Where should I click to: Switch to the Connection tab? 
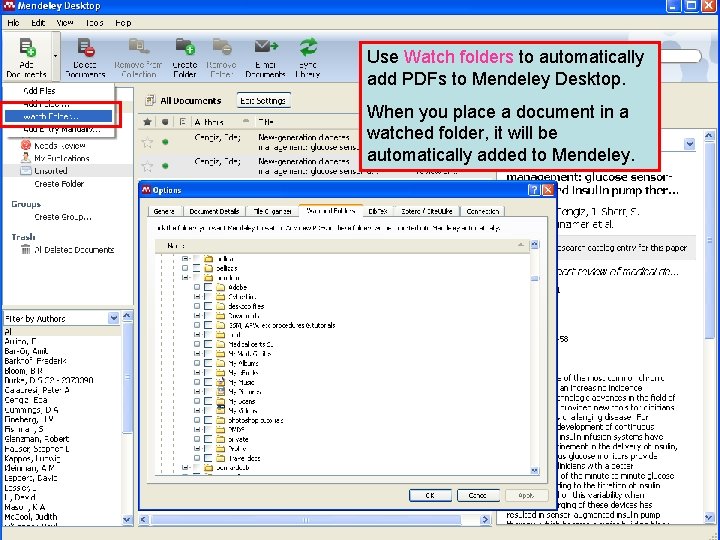click(482, 211)
